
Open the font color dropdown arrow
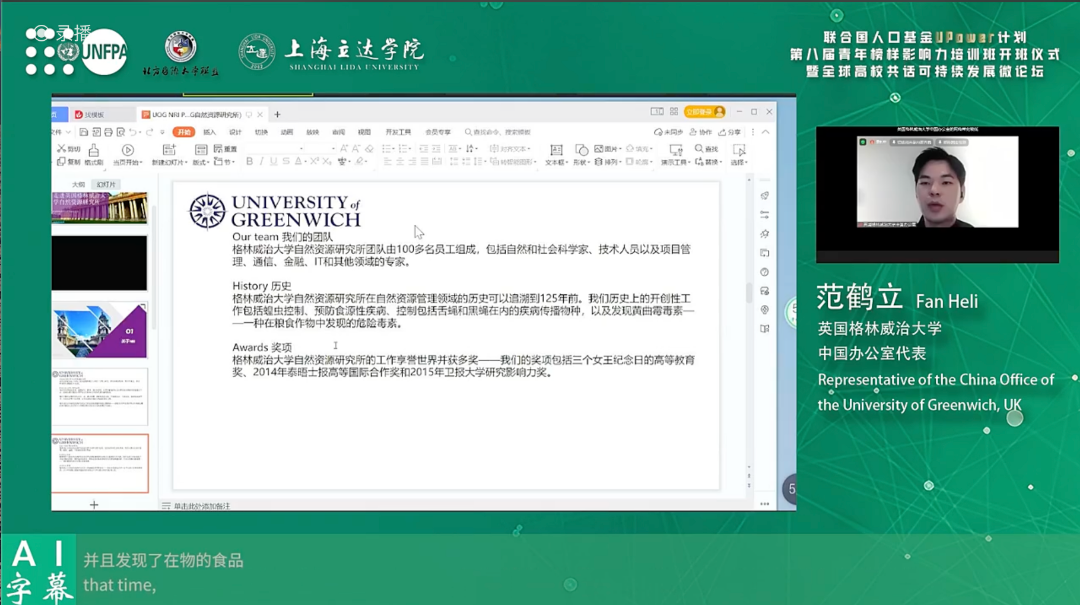tap(304, 163)
